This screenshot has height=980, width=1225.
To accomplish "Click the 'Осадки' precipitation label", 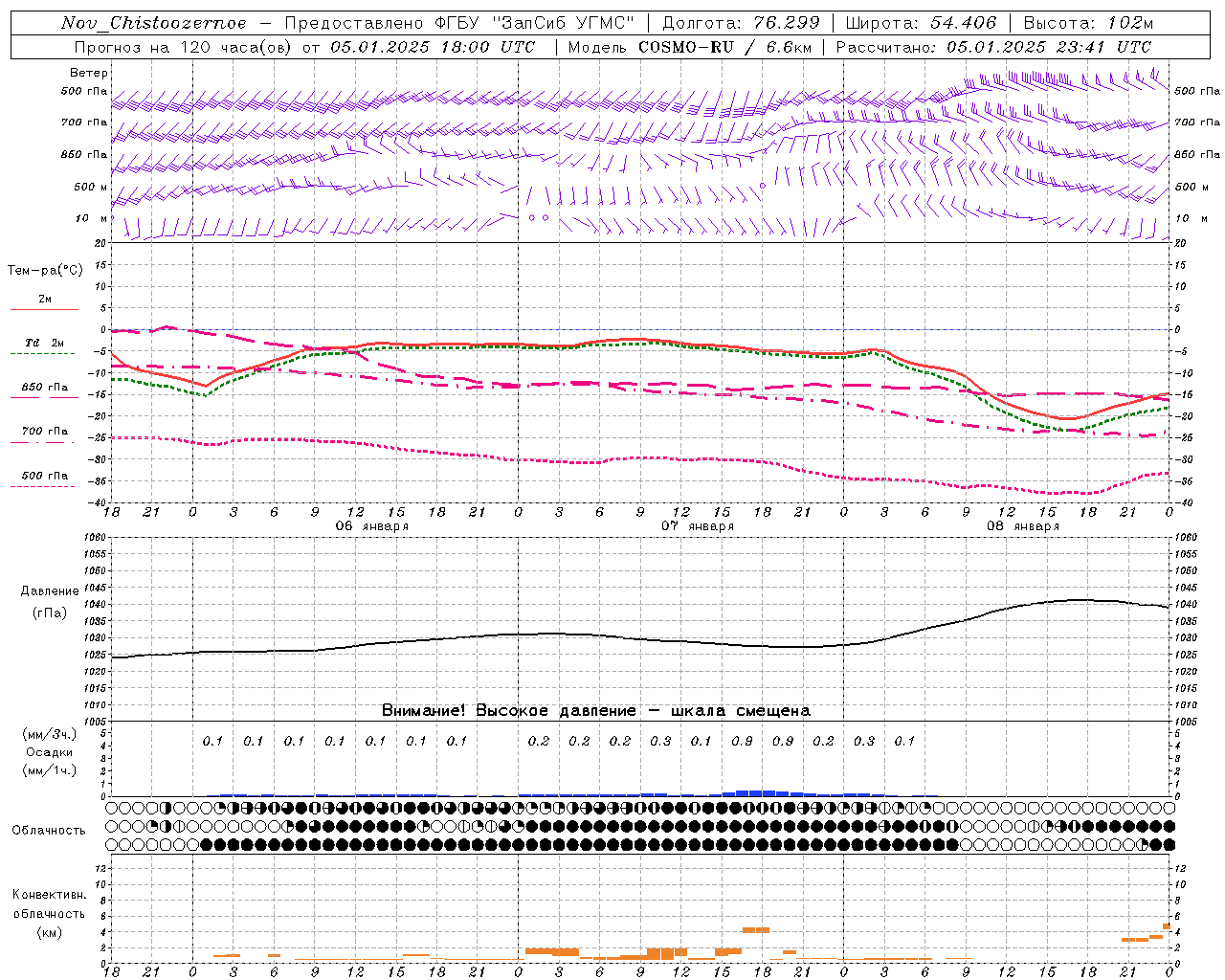I will 50,752.
